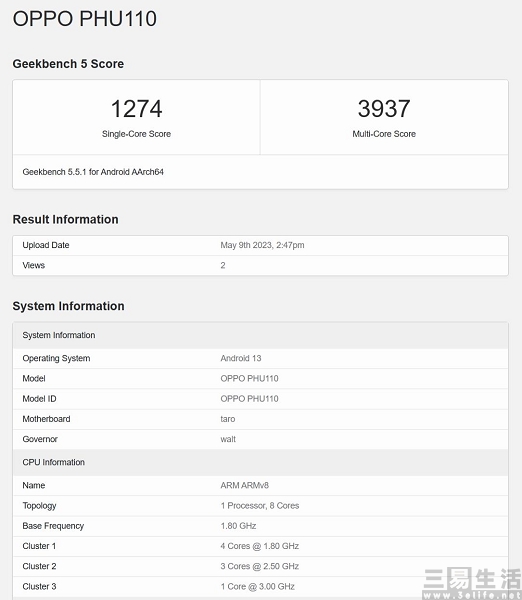Click the Cluster 2 label

coord(39,566)
